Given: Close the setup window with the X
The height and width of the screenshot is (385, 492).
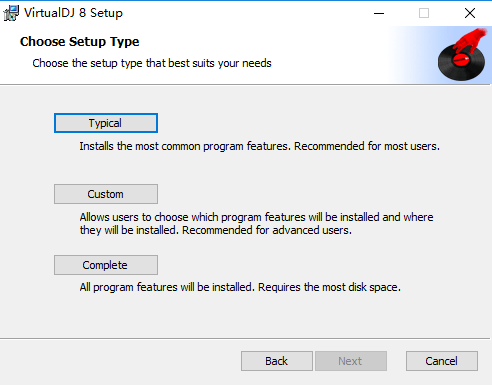Looking at the screenshot, I should [x=470, y=13].
